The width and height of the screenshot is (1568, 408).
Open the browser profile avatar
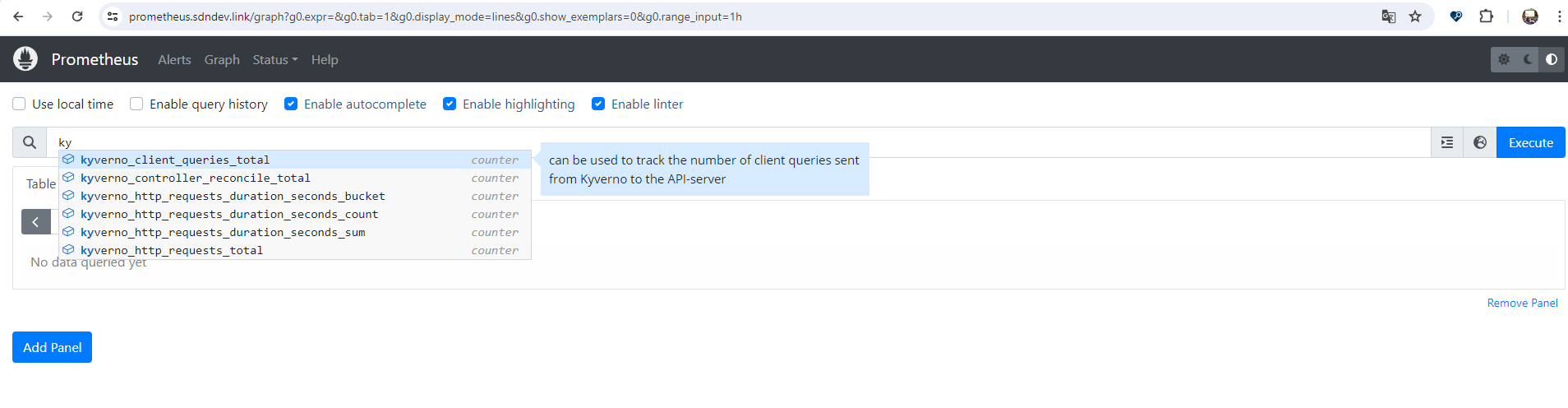[1530, 16]
